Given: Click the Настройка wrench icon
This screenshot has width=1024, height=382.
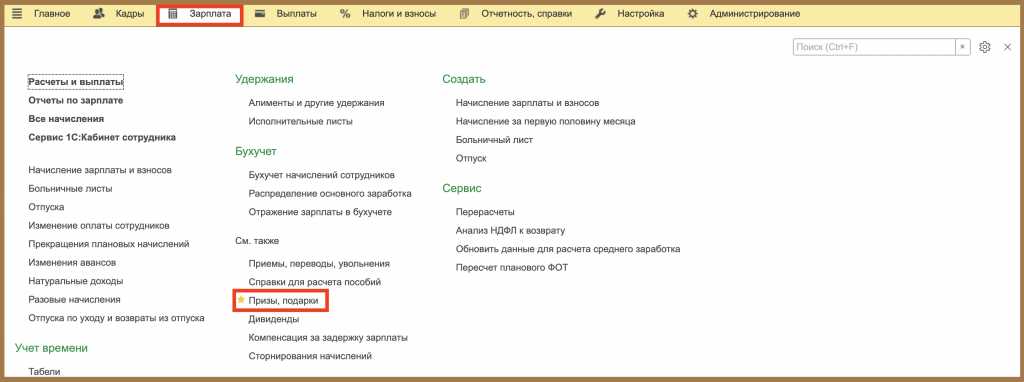Looking at the screenshot, I should 601,14.
